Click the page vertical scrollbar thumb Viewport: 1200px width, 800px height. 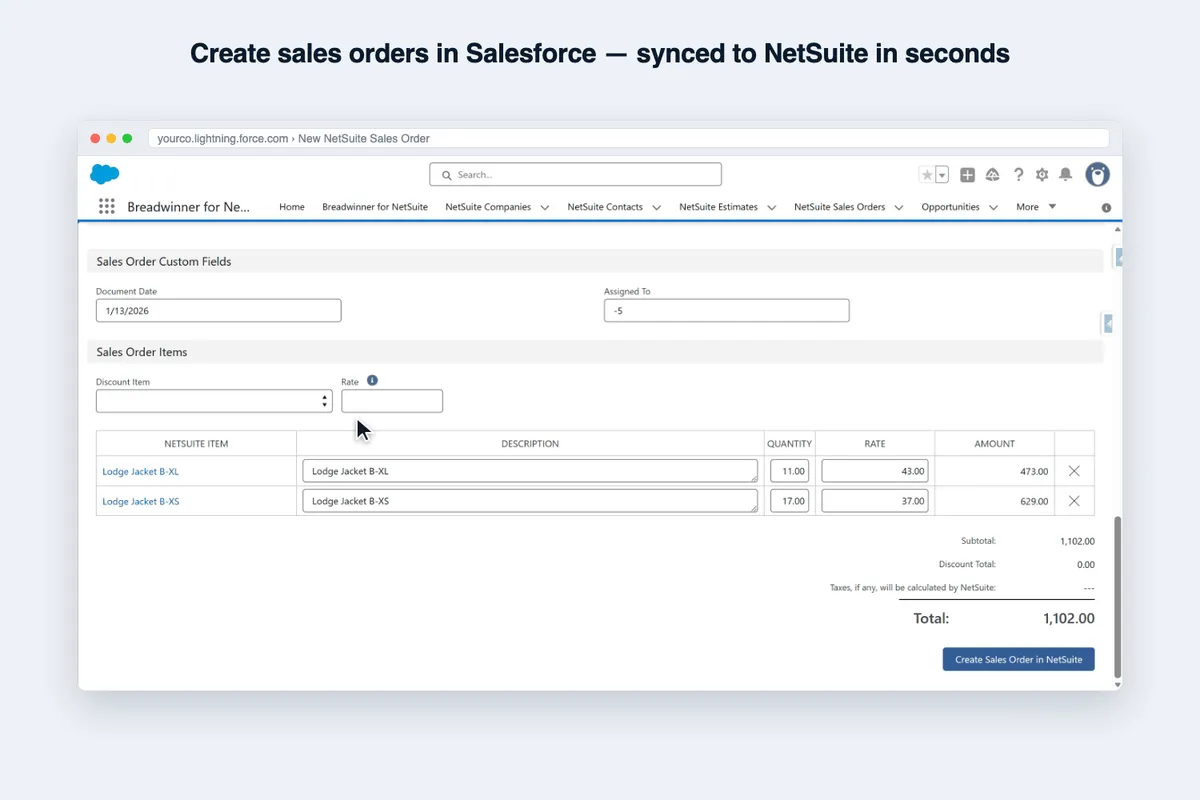tap(1117, 597)
